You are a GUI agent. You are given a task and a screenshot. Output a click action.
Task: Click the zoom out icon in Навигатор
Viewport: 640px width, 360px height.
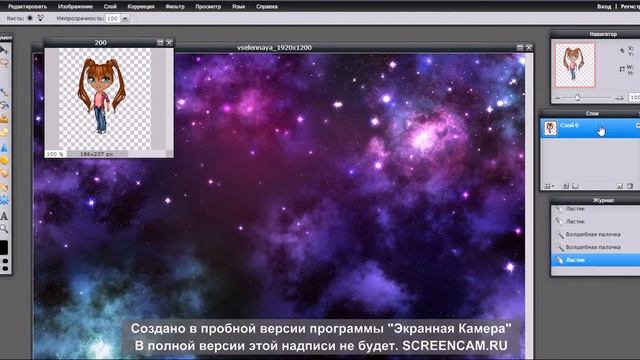pyautogui.click(x=557, y=98)
